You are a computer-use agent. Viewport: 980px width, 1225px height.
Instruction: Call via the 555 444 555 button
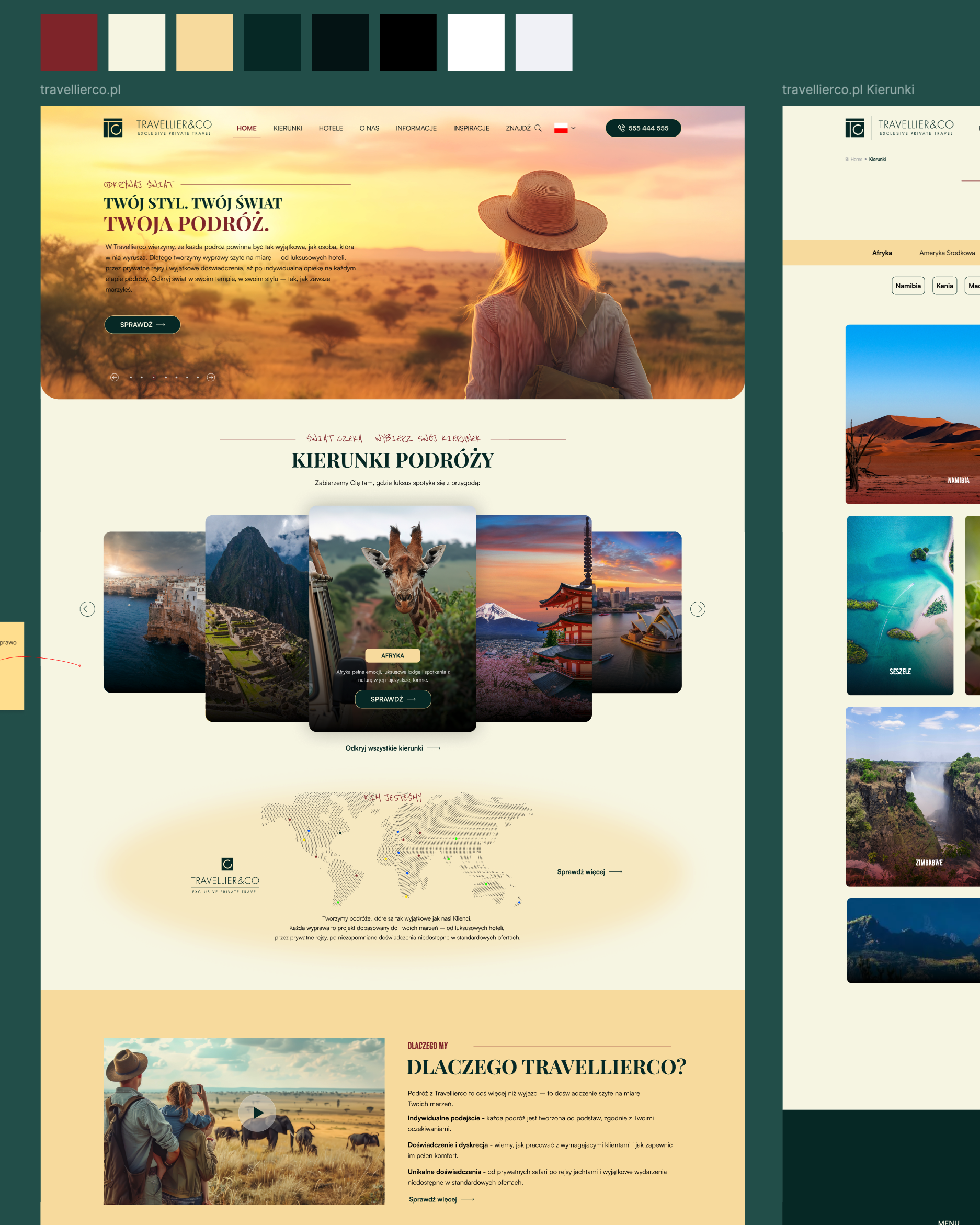pyautogui.click(x=643, y=128)
